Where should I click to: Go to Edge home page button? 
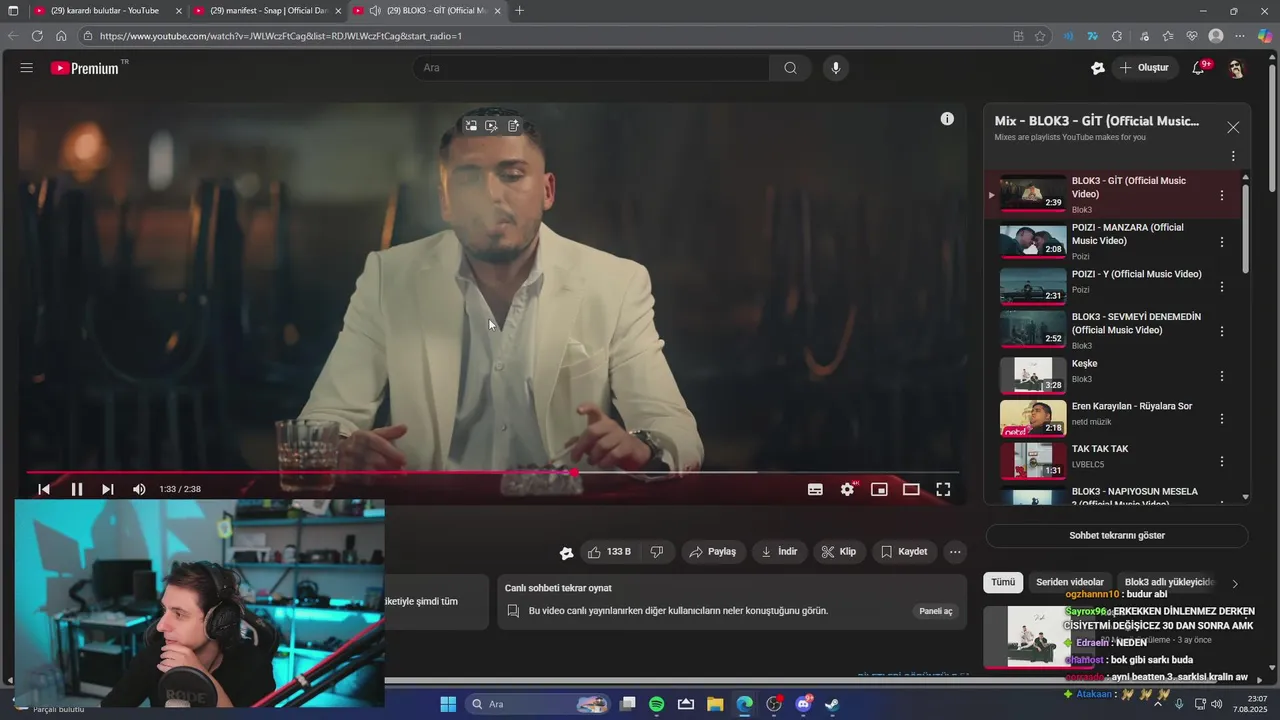pos(61,36)
